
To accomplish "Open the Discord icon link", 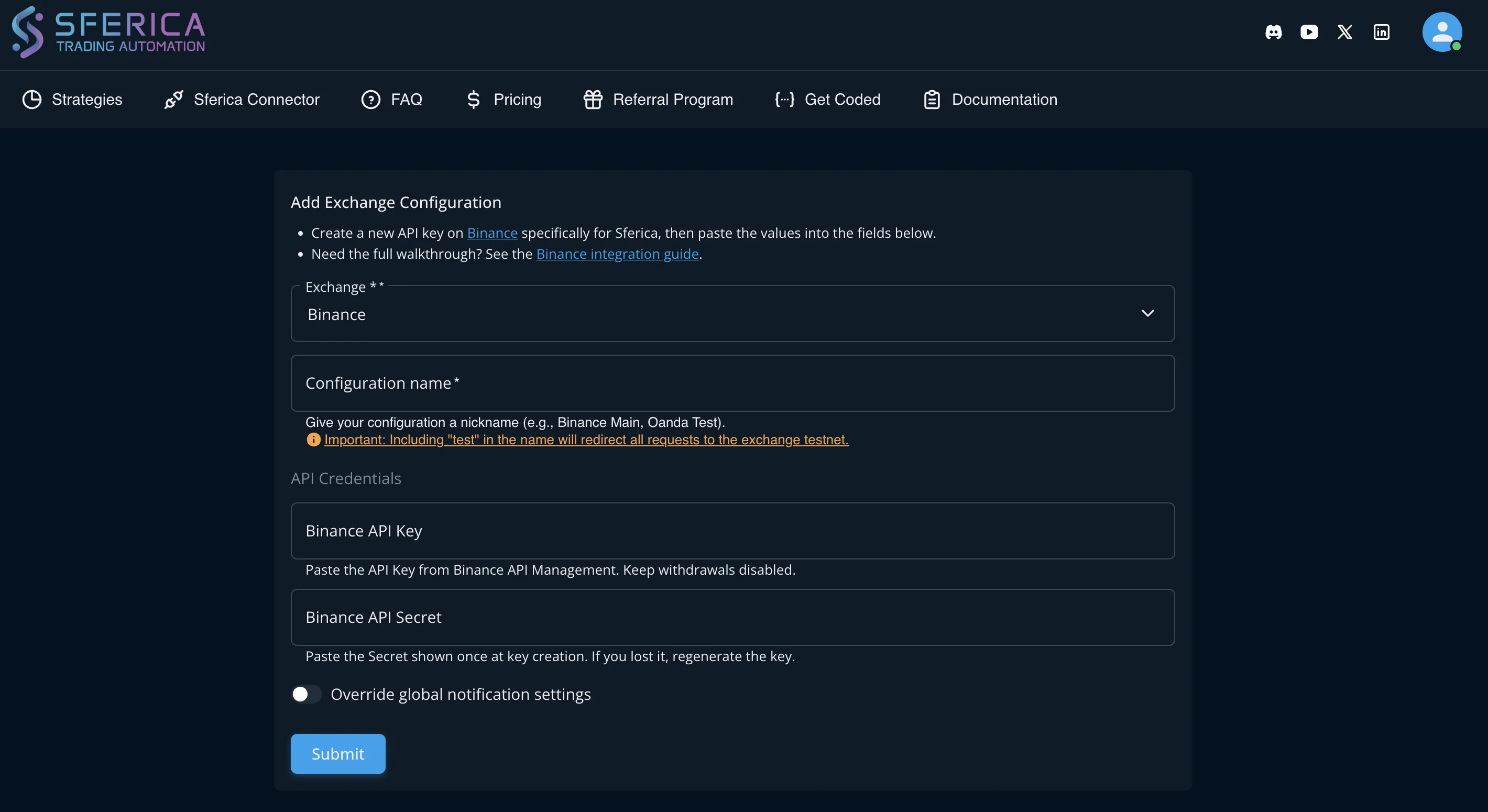I will point(1273,32).
